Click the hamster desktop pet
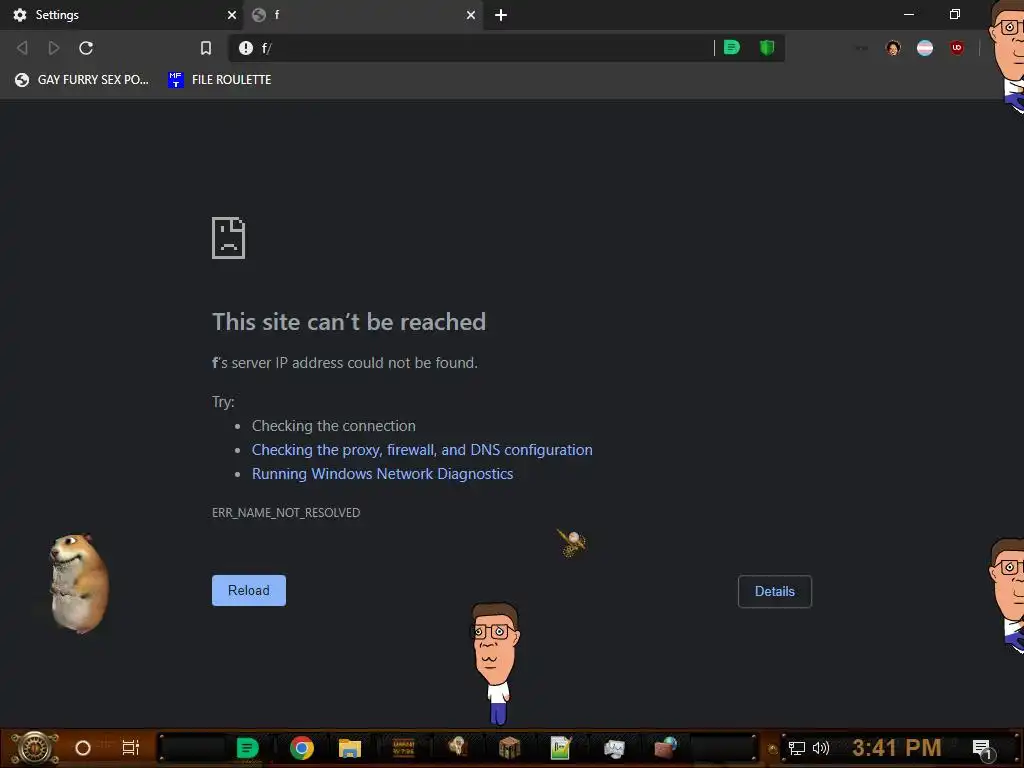The image size is (1024, 768). [x=80, y=583]
